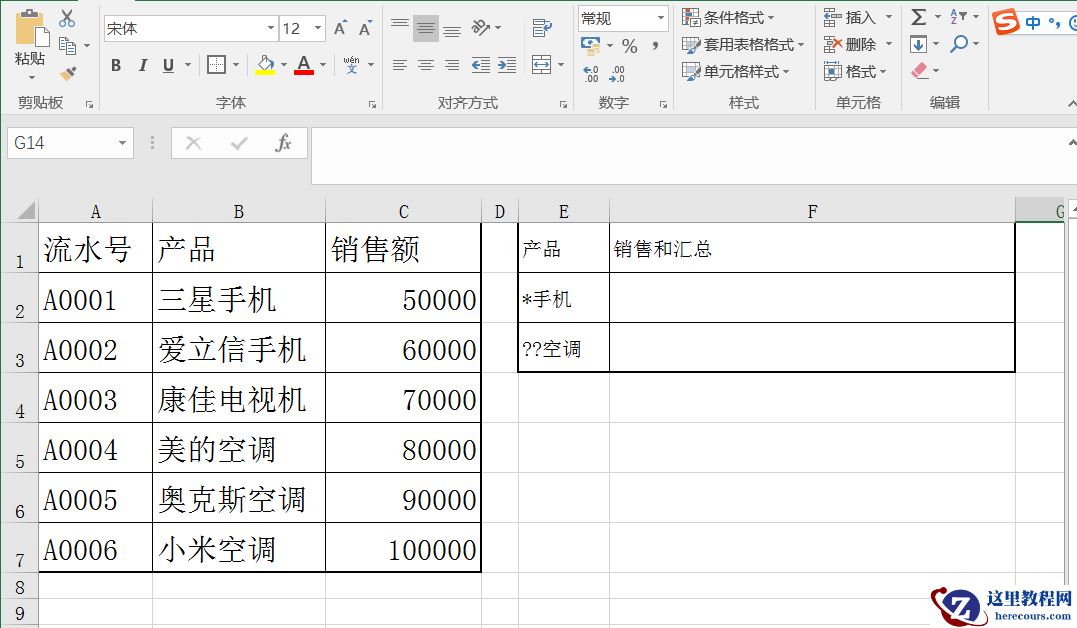1077x628 pixels.
Task: Toggle wrap text
Action: point(542,28)
